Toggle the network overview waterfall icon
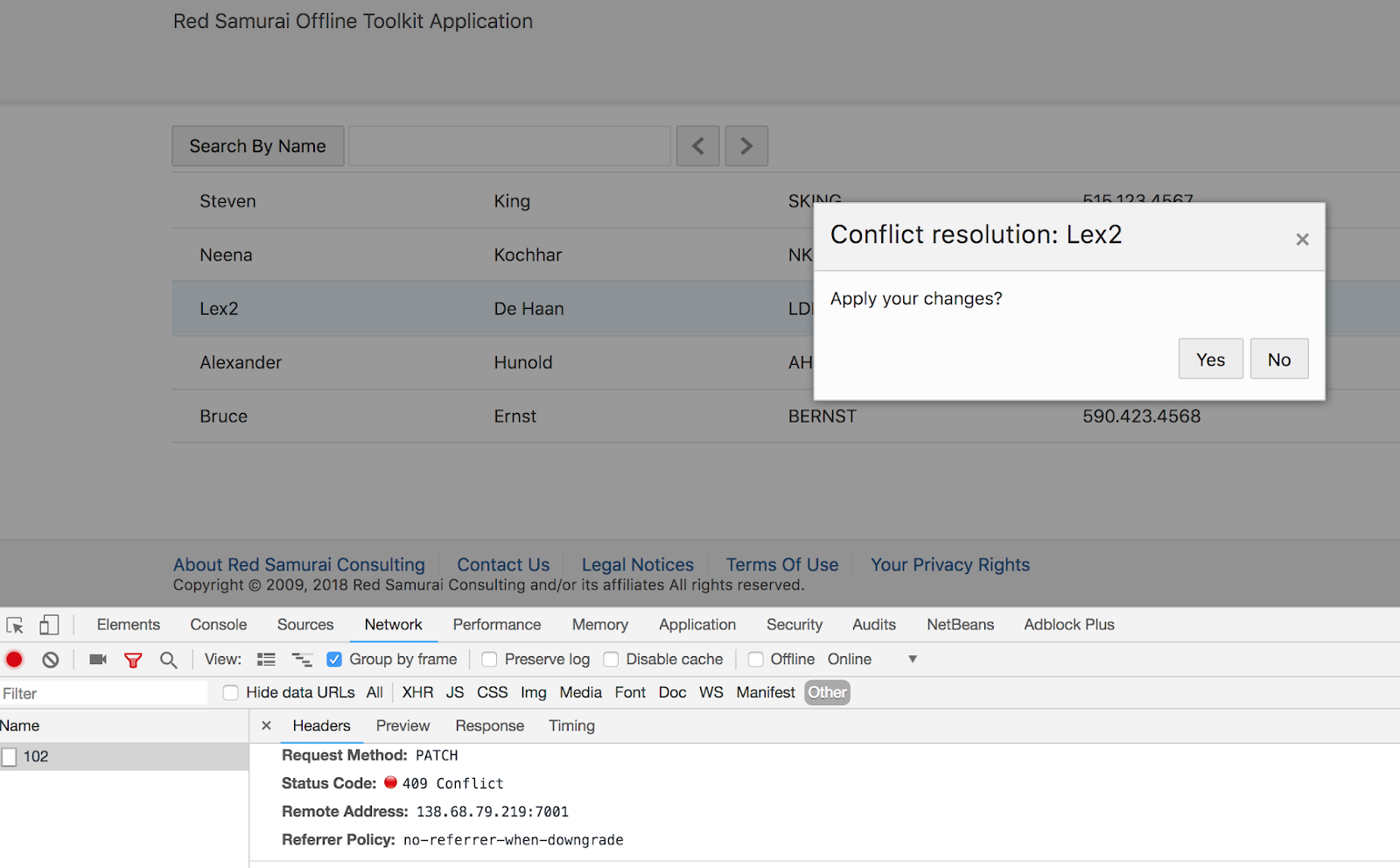The image size is (1400, 868). (302, 659)
